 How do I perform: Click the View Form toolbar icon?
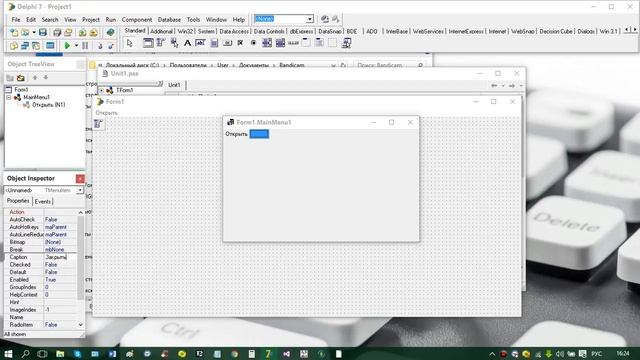[x=25, y=46]
